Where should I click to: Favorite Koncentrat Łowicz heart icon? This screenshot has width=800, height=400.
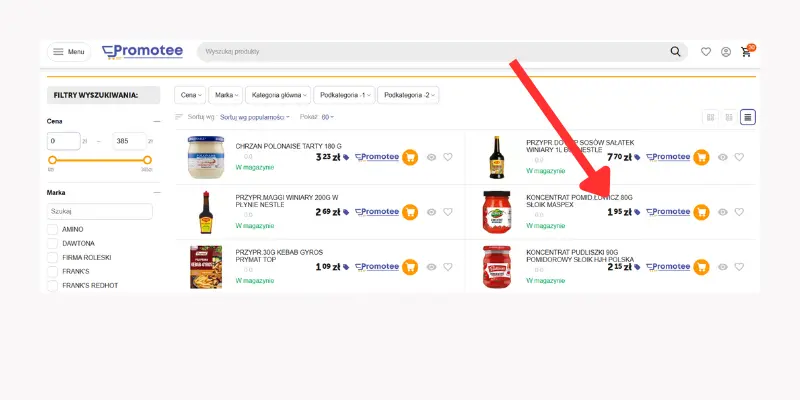[x=739, y=212]
